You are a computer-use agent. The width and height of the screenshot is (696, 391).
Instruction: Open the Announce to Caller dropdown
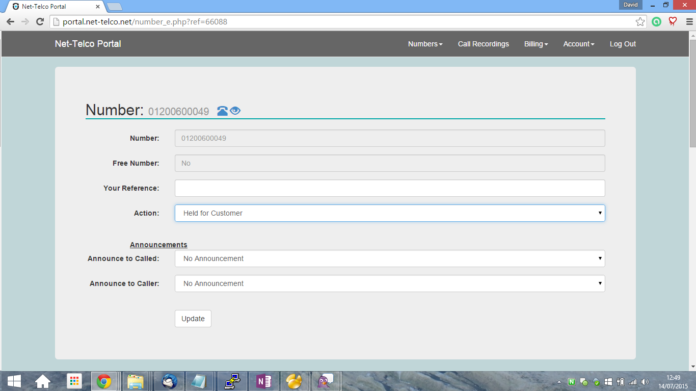[x=389, y=283]
